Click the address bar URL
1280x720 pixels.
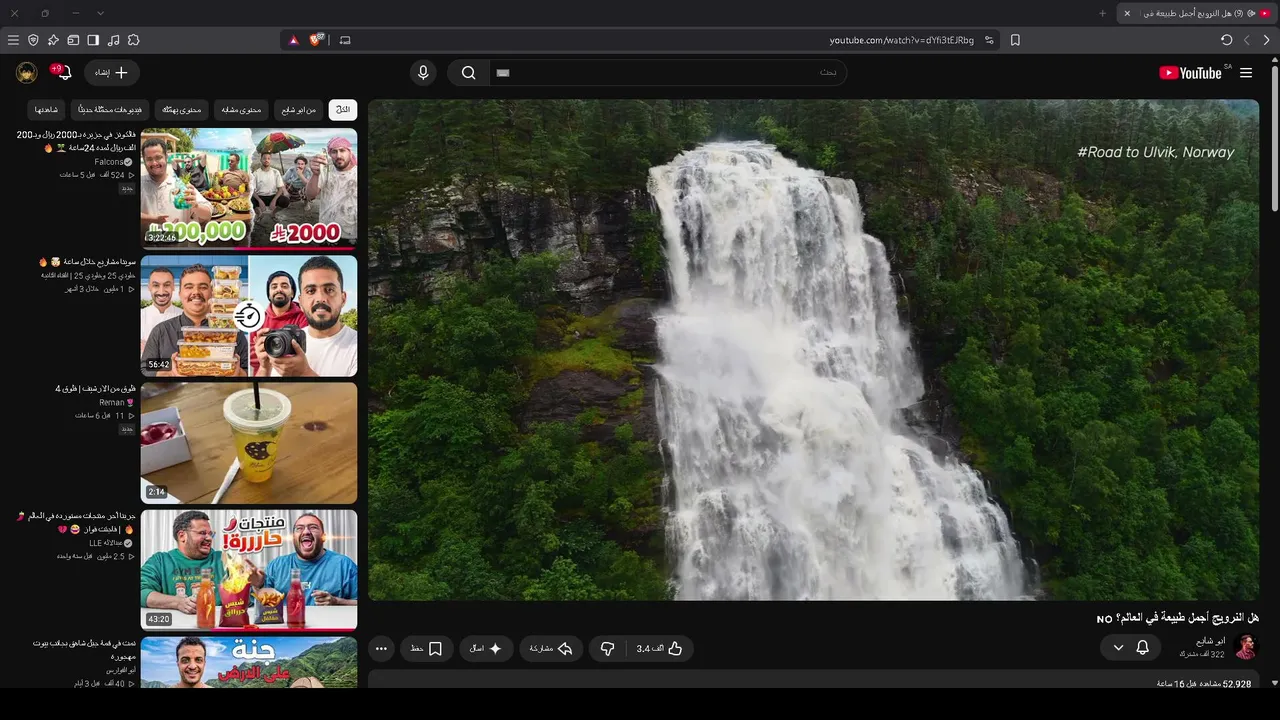click(x=901, y=40)
